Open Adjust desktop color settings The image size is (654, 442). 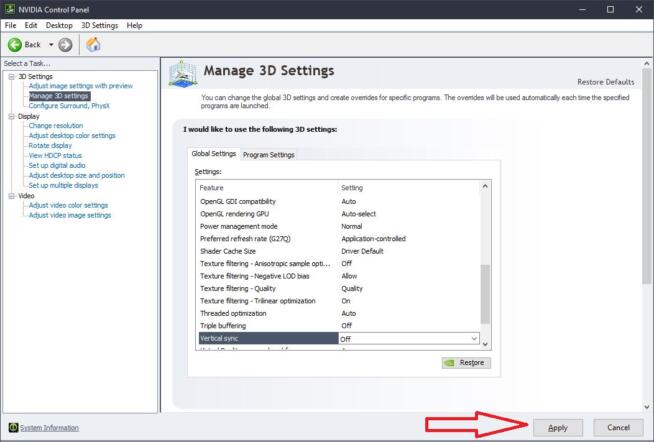(x=72, y=136)
